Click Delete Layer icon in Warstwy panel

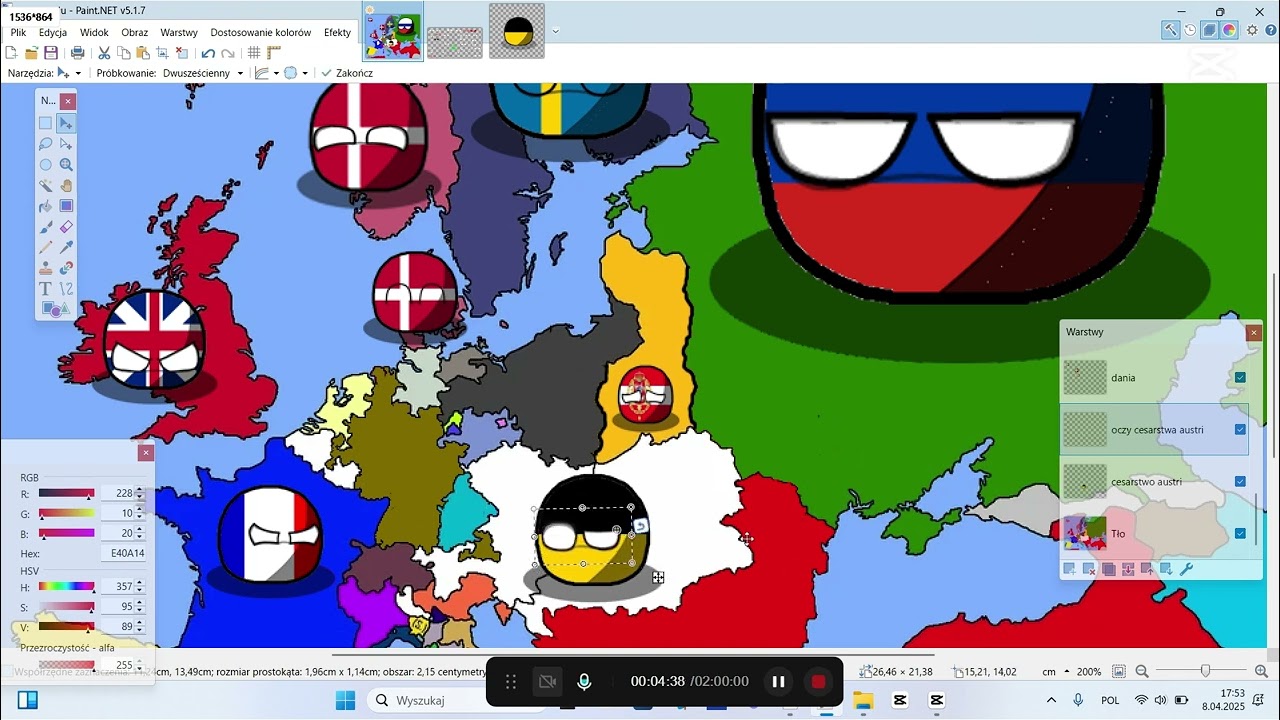[1089, 569]
